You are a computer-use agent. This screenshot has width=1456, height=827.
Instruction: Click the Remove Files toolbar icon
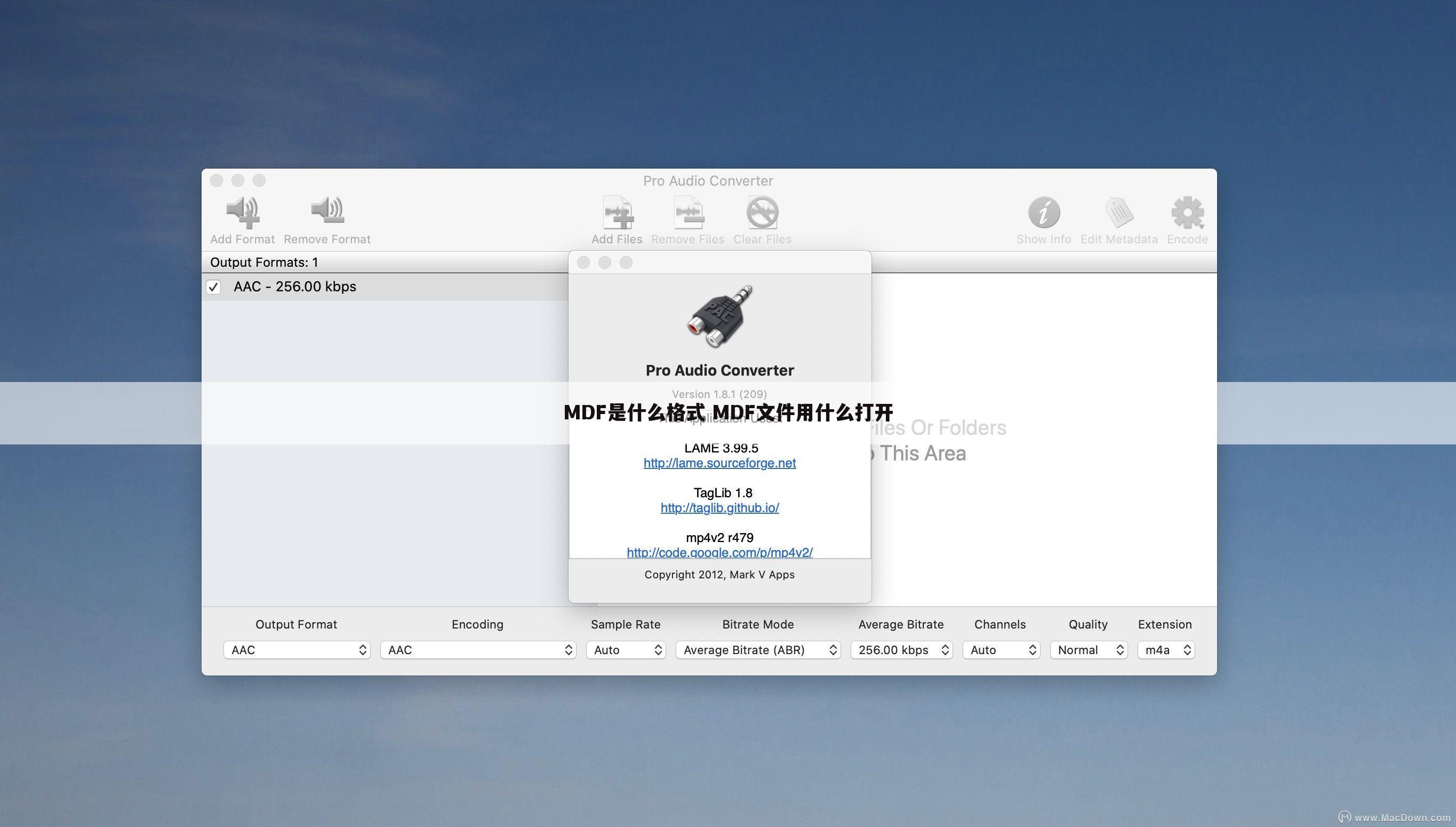coord(688,212)
